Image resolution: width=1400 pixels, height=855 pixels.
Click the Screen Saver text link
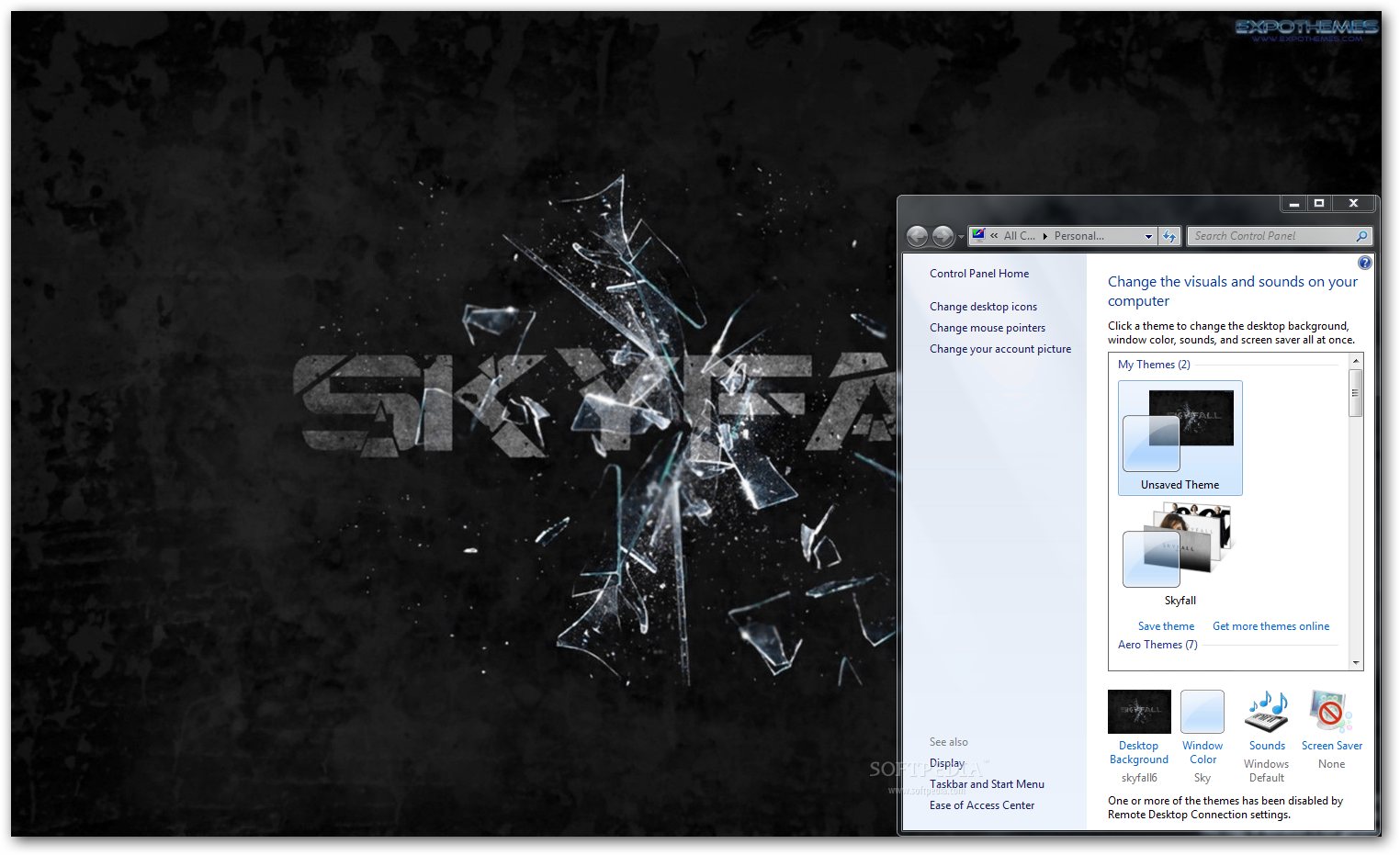[x=1332, y=746]
